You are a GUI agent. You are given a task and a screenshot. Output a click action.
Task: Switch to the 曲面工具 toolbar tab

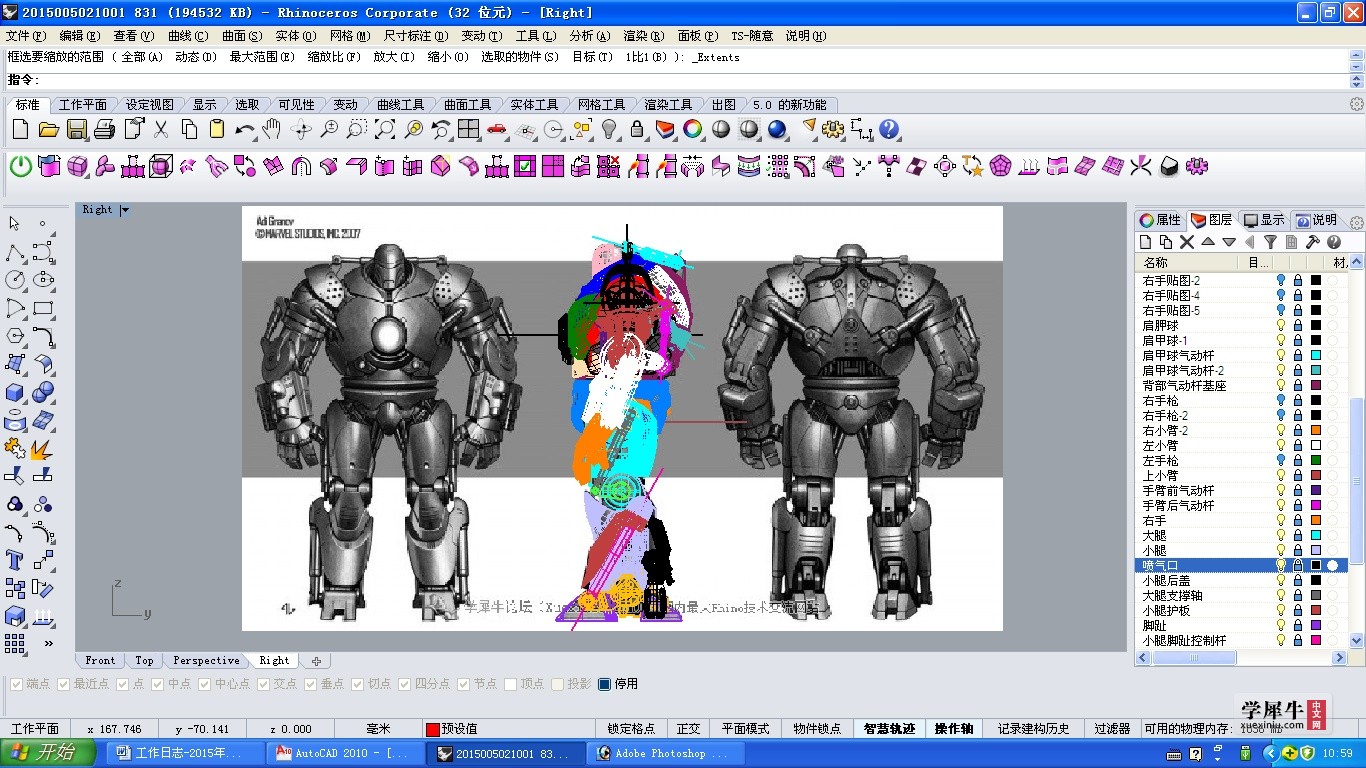[x=467, y=104]
